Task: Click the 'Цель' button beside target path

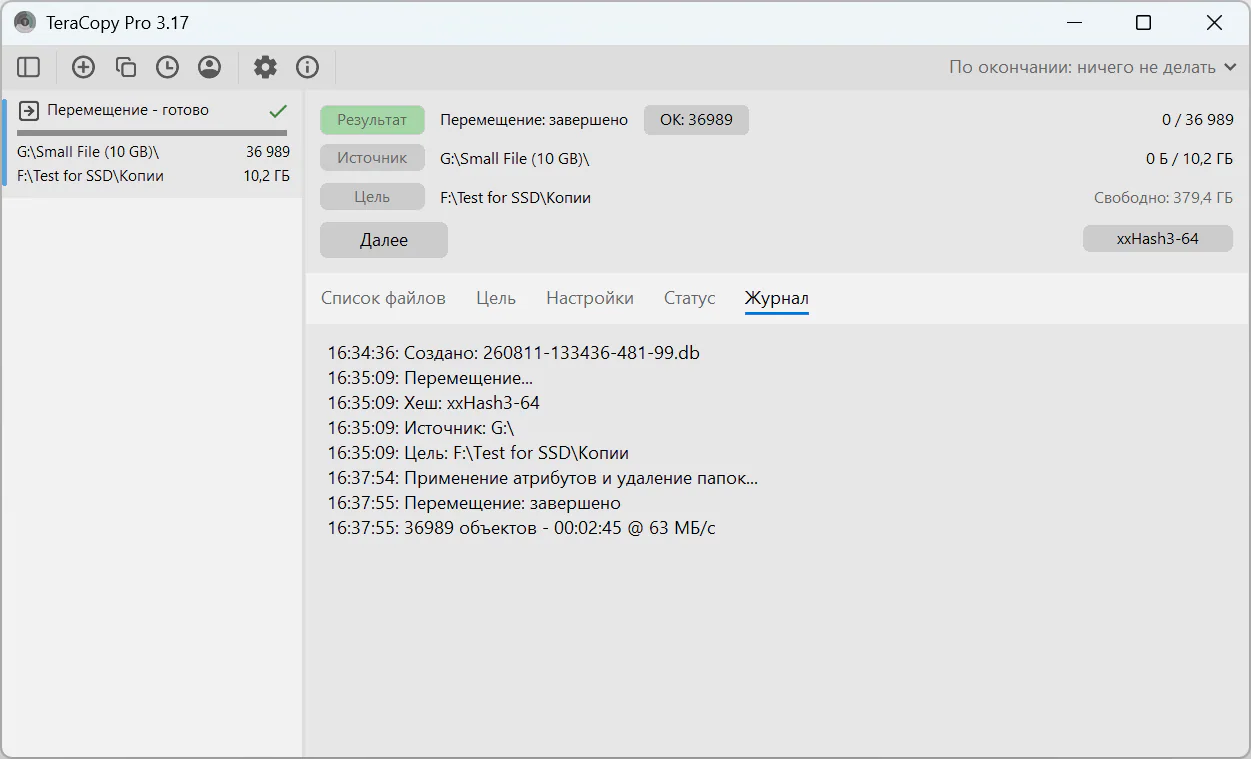Action: (372, 197)
